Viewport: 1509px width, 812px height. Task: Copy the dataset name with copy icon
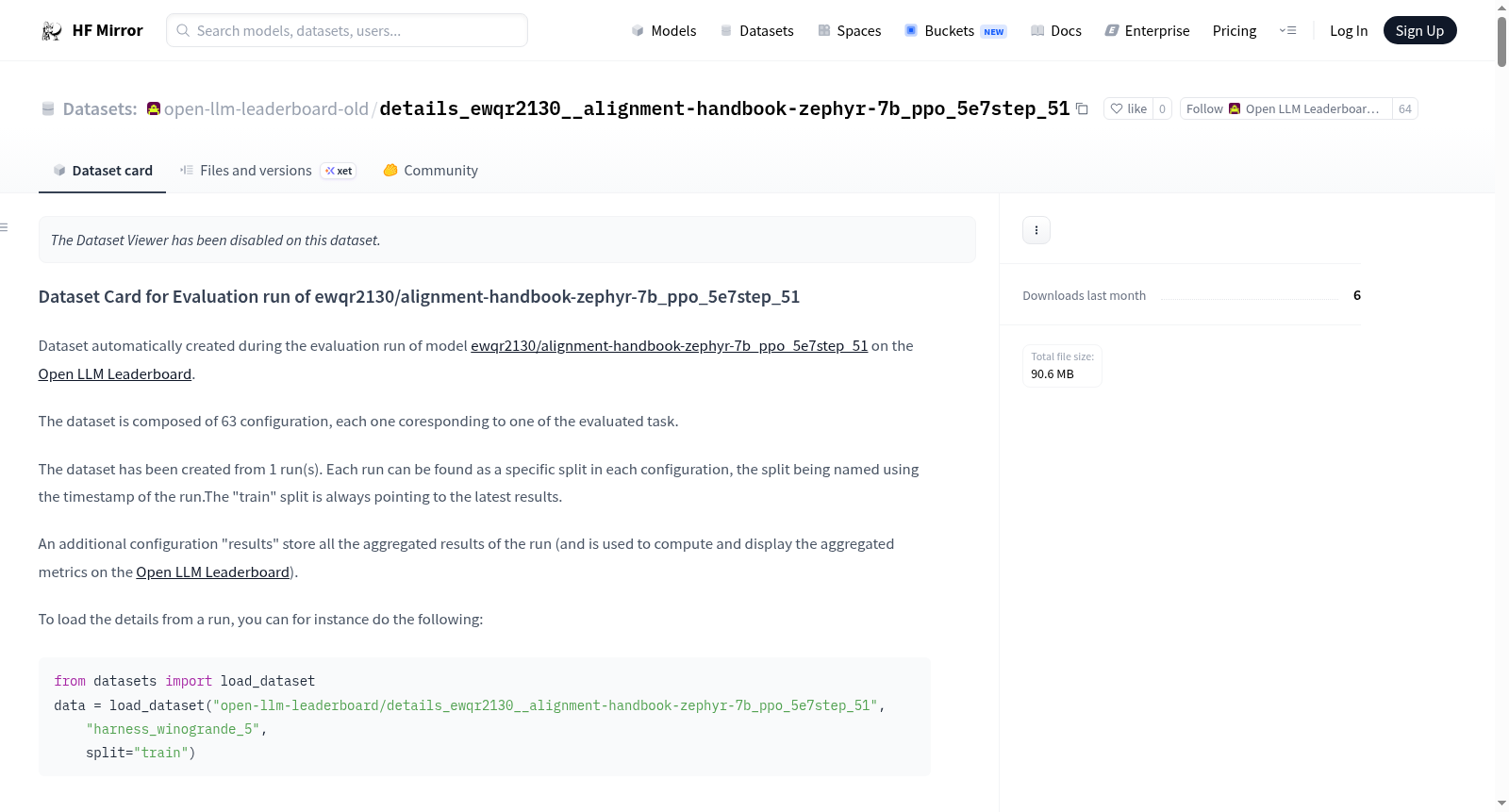point(1083,109)
